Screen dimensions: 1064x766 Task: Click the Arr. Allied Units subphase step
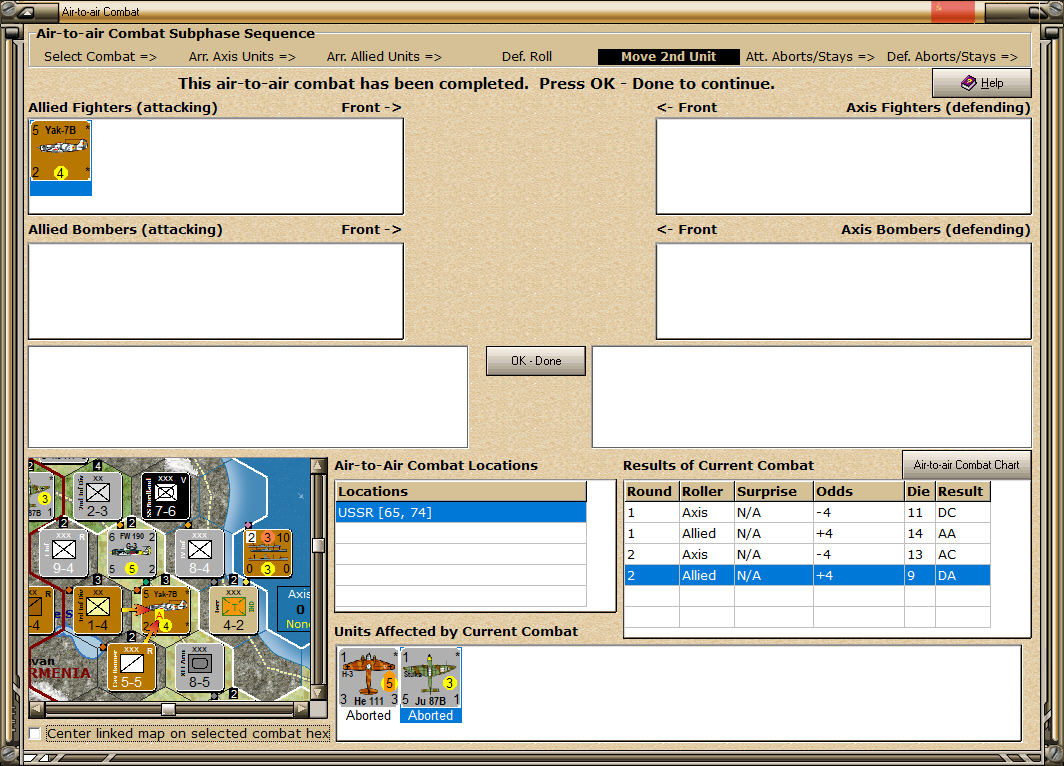point(384,56)
